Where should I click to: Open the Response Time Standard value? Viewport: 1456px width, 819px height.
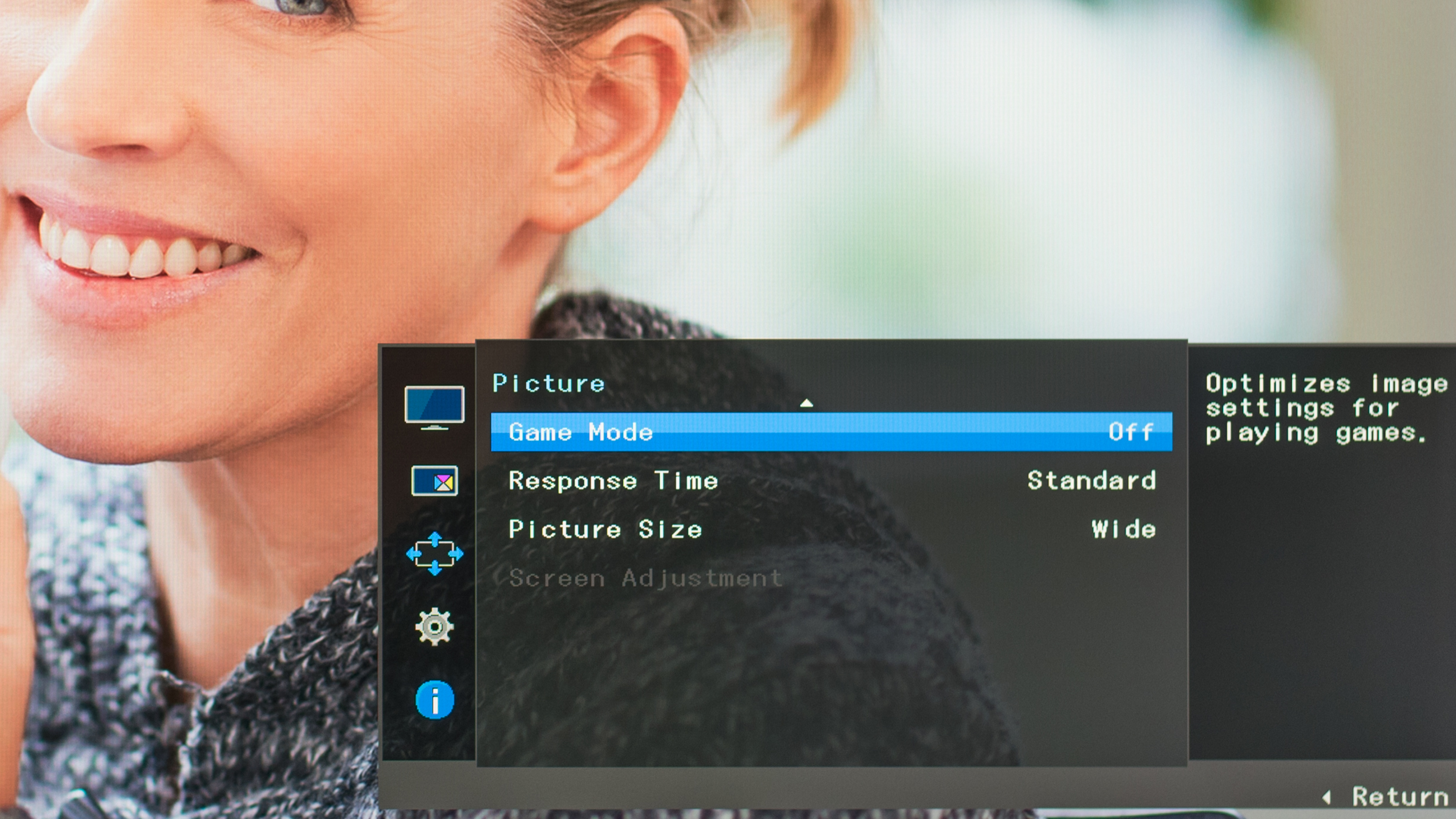click(x=1092, y=481)
